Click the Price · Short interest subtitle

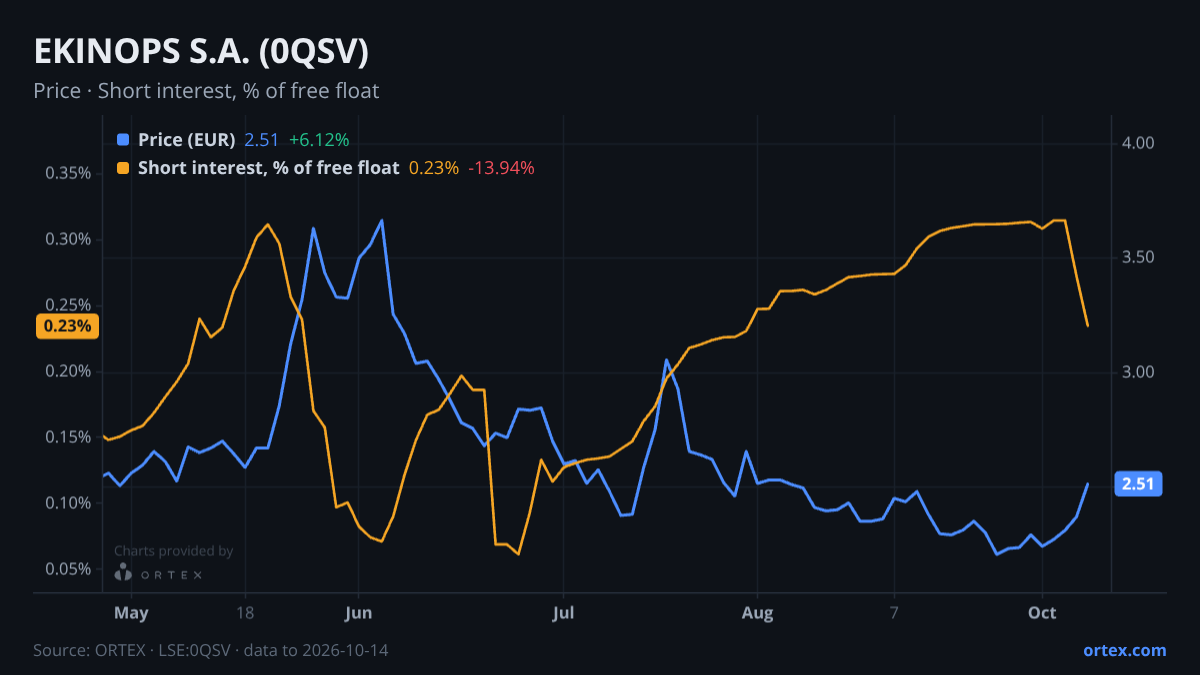(x=206, y=91)
